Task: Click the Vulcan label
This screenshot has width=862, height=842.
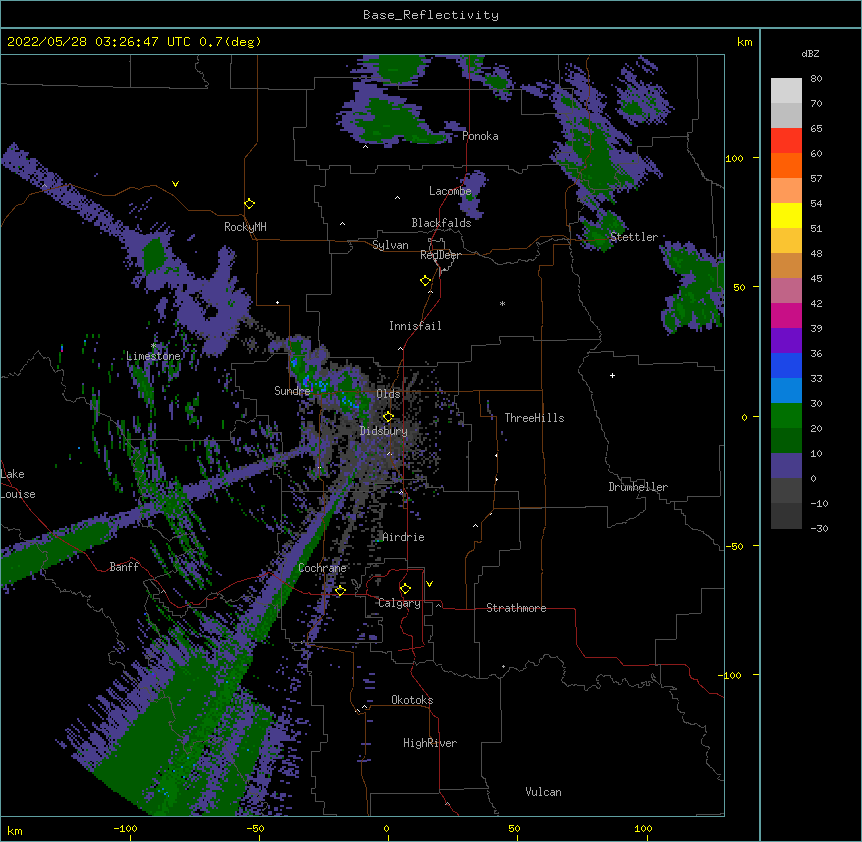Action: click(543, 792)
